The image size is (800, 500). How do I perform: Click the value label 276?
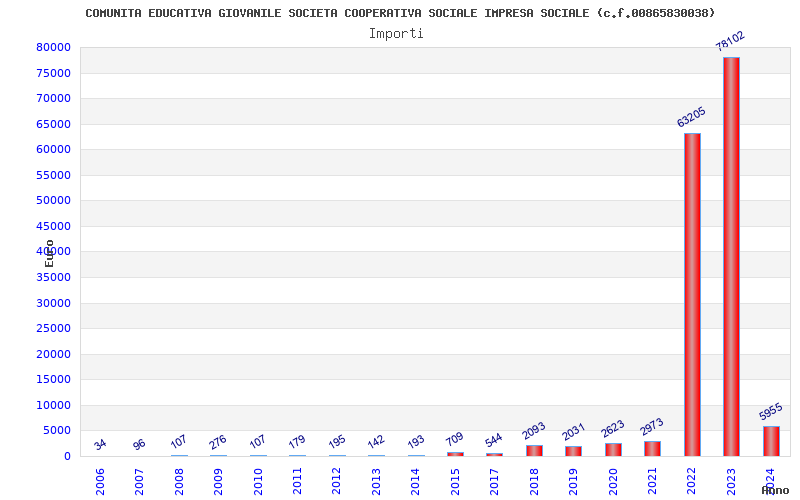[x=217, y=441]
